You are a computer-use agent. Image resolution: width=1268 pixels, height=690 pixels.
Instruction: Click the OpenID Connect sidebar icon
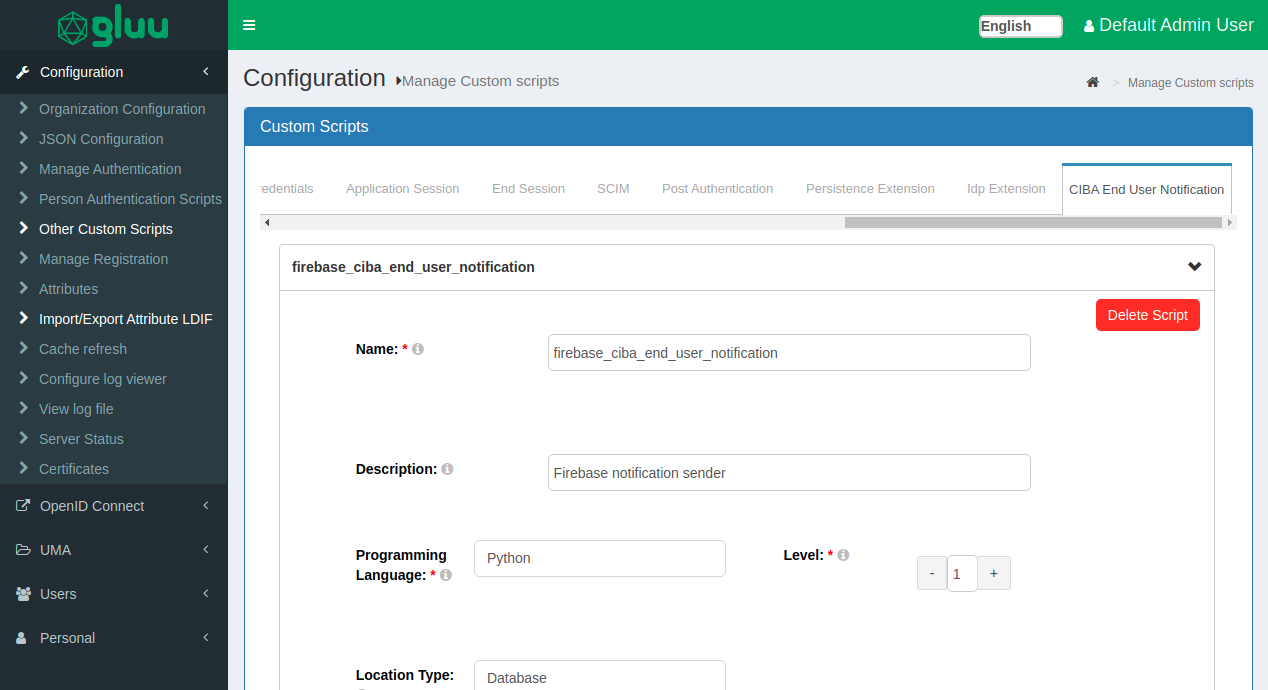point(22,505)
